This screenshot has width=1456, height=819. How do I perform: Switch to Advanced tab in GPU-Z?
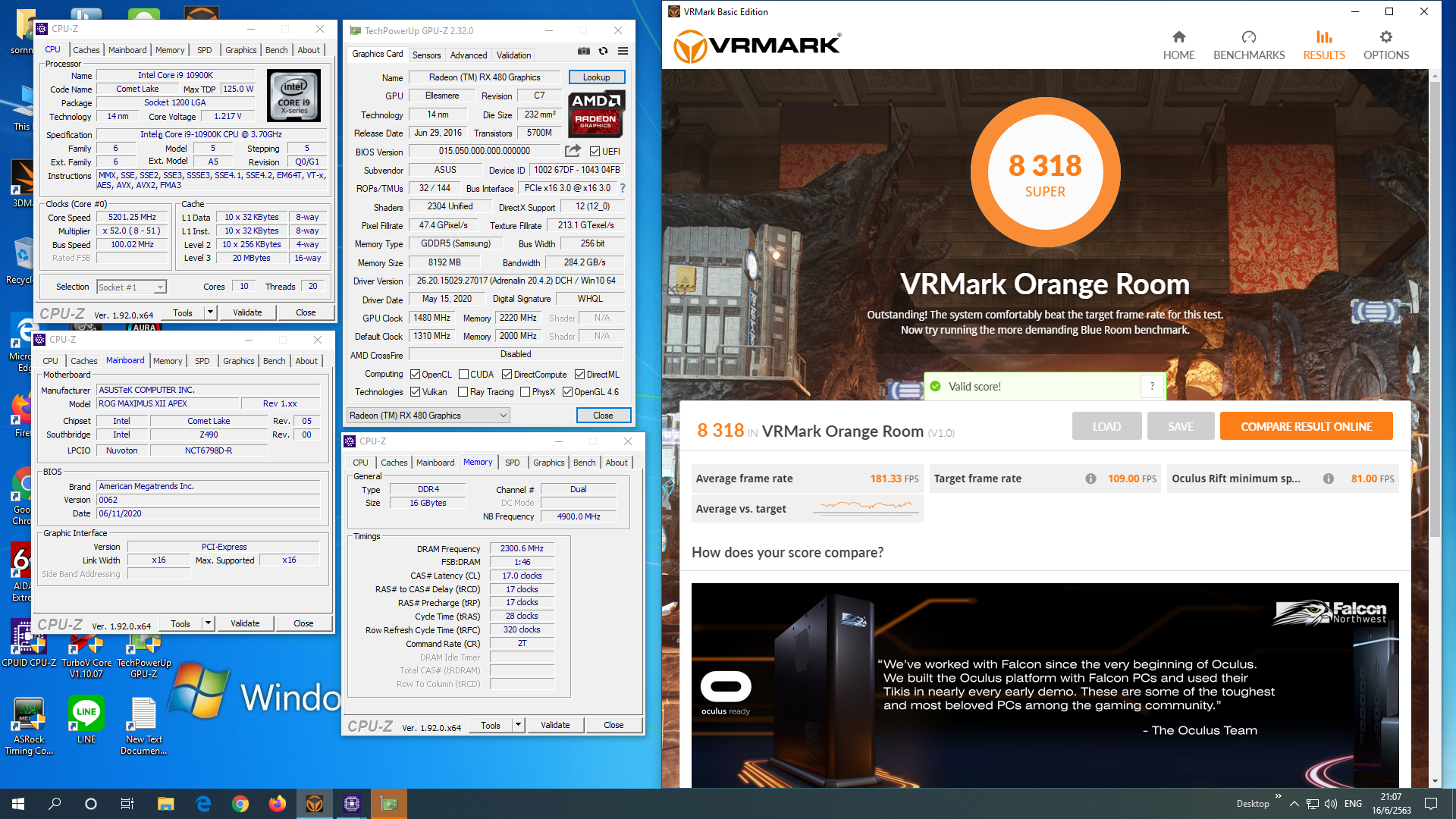469,55
